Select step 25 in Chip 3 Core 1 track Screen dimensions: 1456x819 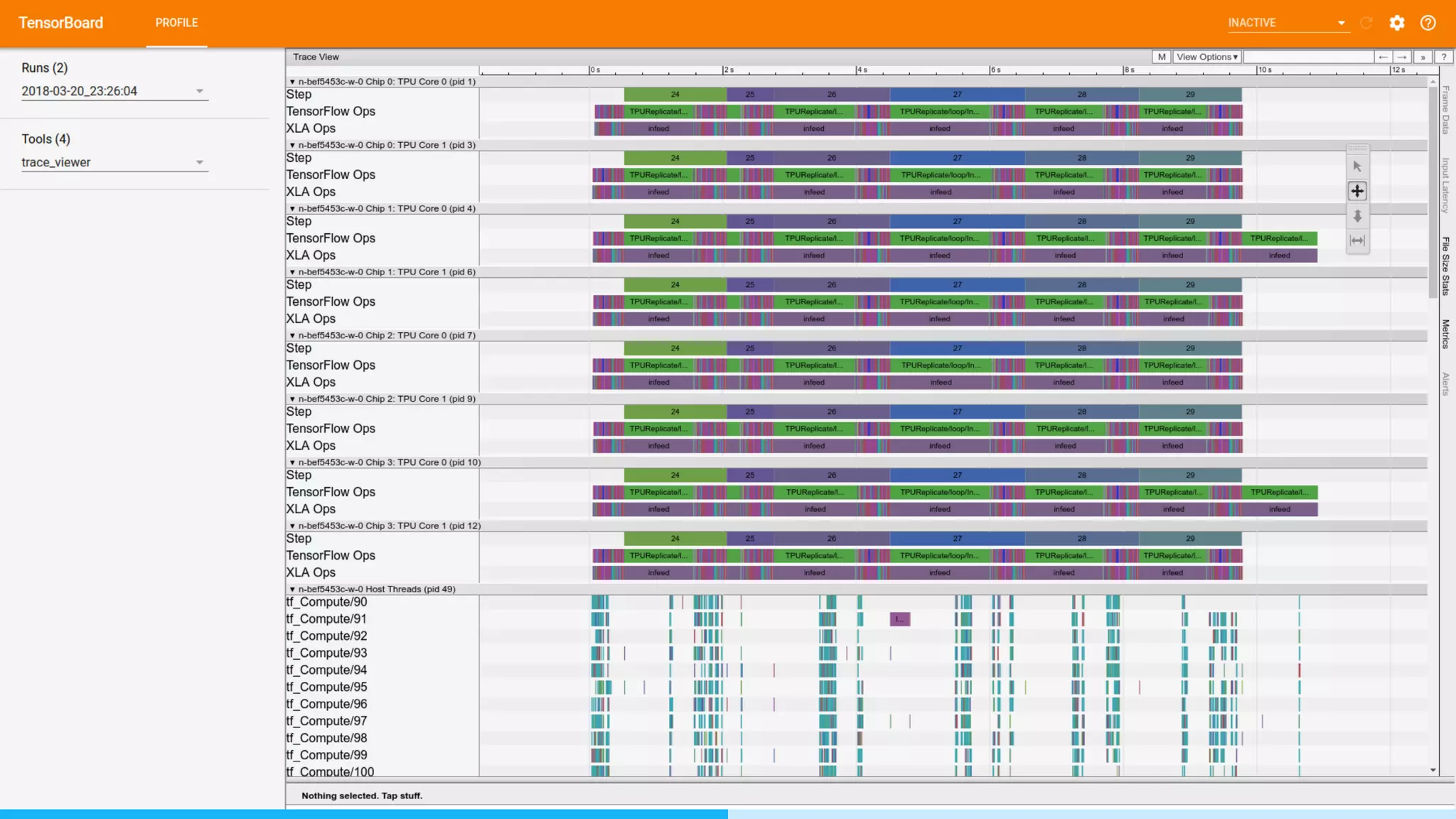point(750,539)
